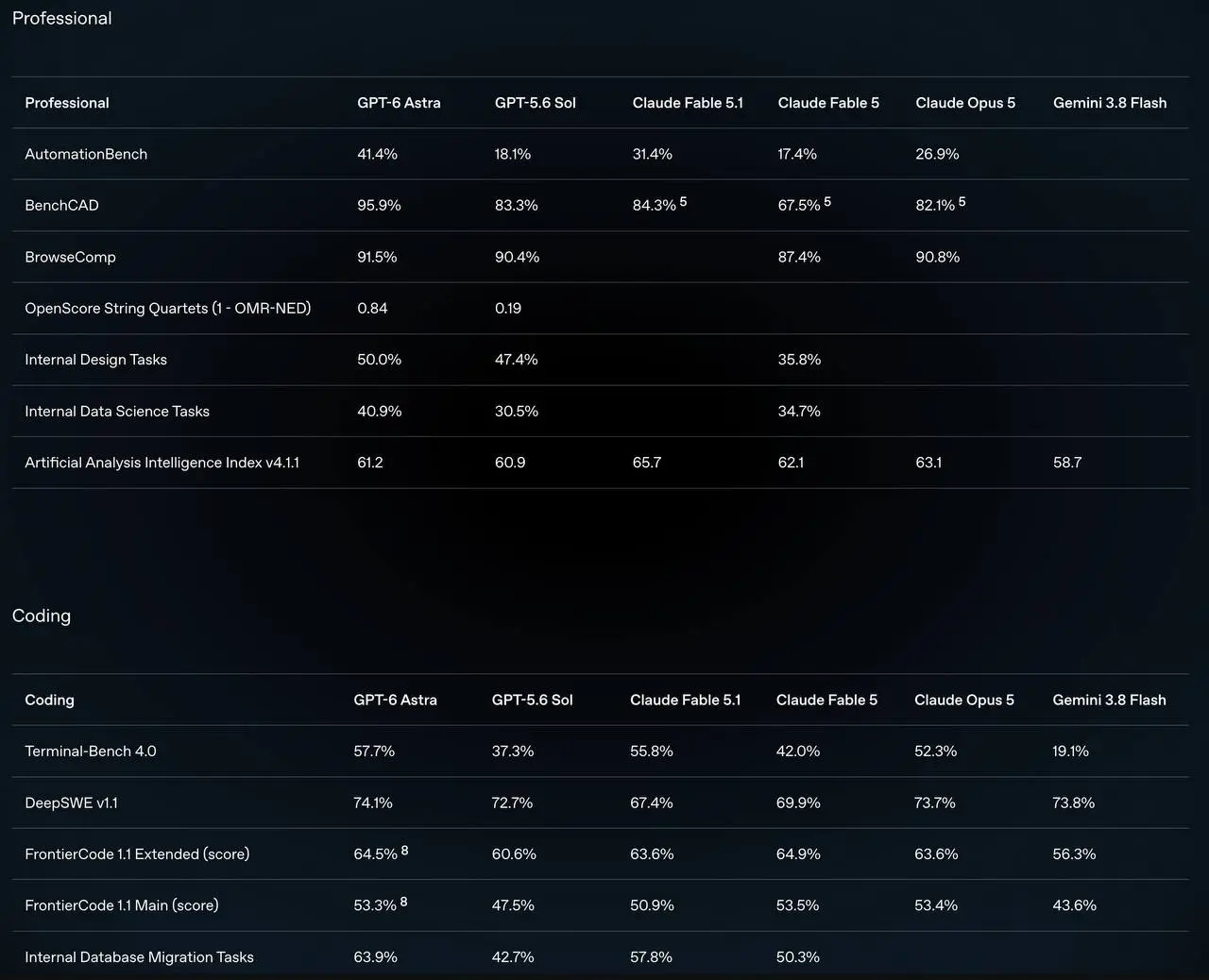Select the 42.7% Database Migration value
The height and width of the screenshot is (980, 1209).
513,957
